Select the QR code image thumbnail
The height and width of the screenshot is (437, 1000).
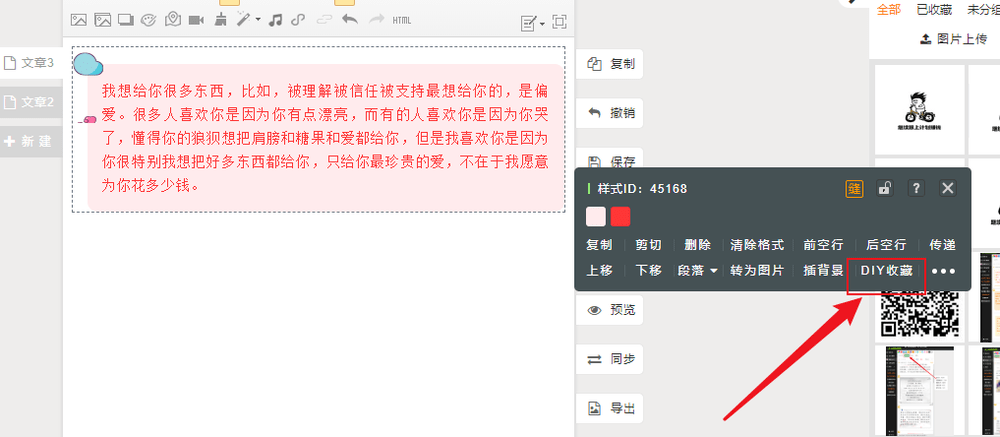[920, 313]
